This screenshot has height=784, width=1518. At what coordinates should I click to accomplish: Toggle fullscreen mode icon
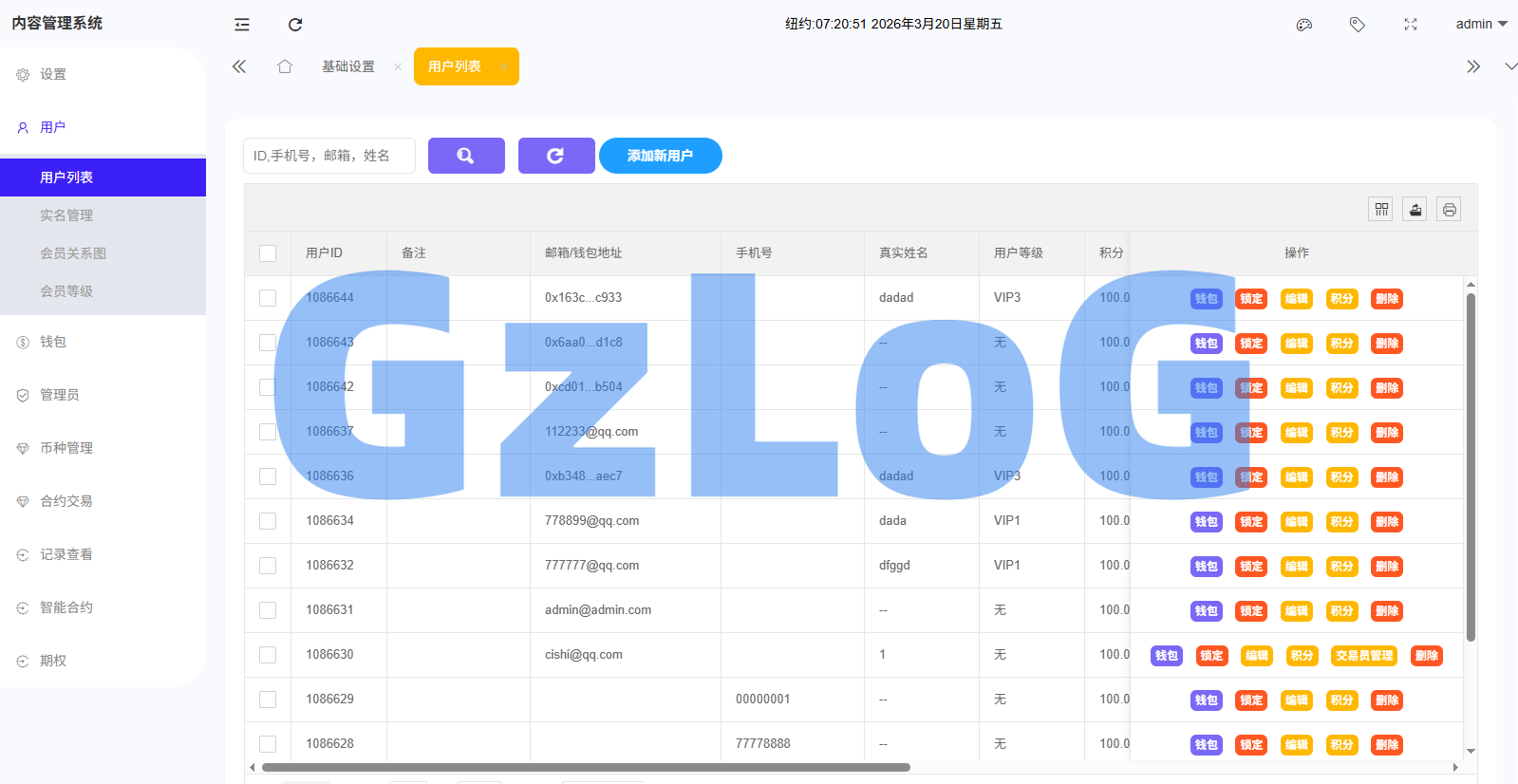click(1411, 25)
